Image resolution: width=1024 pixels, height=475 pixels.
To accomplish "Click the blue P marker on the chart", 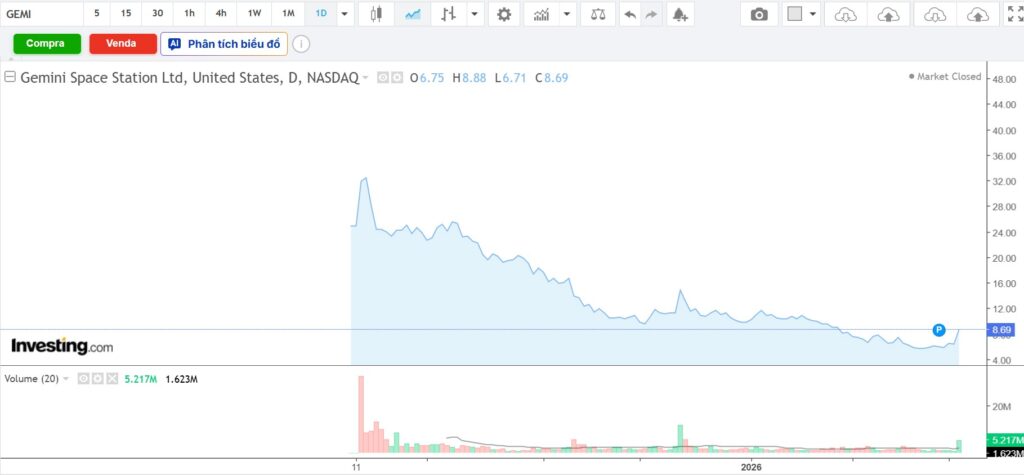I will tap(939, 330).
